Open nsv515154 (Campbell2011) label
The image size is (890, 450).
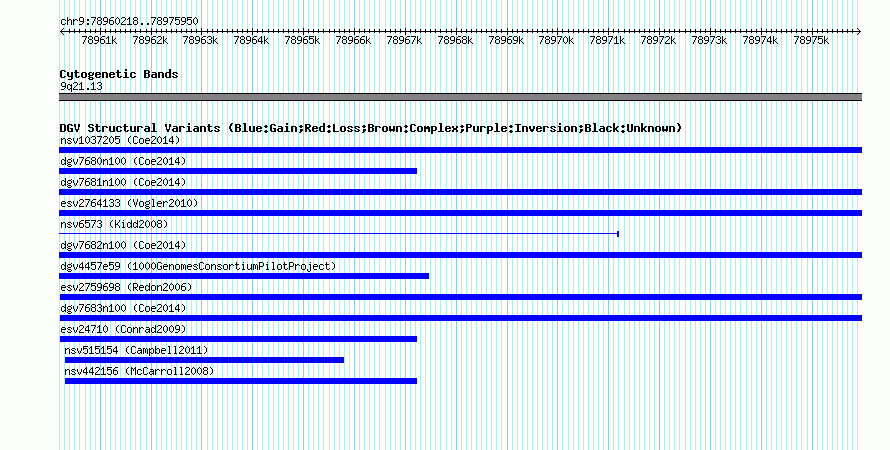tap(136, 350)
